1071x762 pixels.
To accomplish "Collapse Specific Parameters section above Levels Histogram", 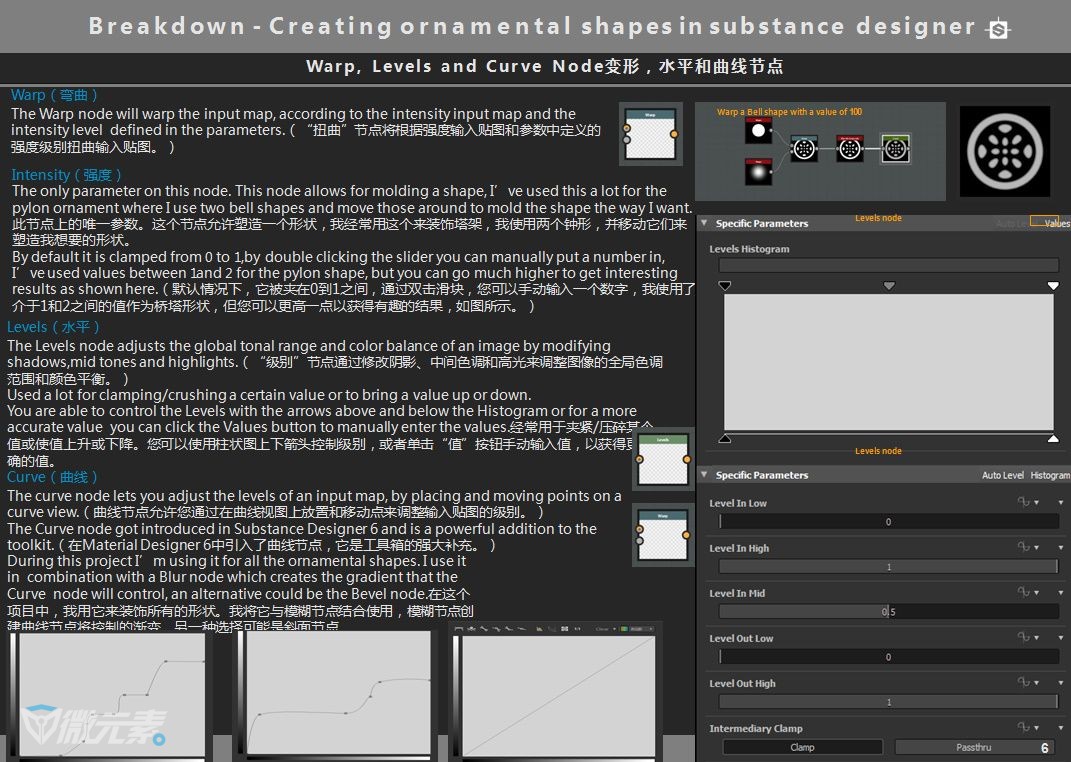I will [704, 223].
